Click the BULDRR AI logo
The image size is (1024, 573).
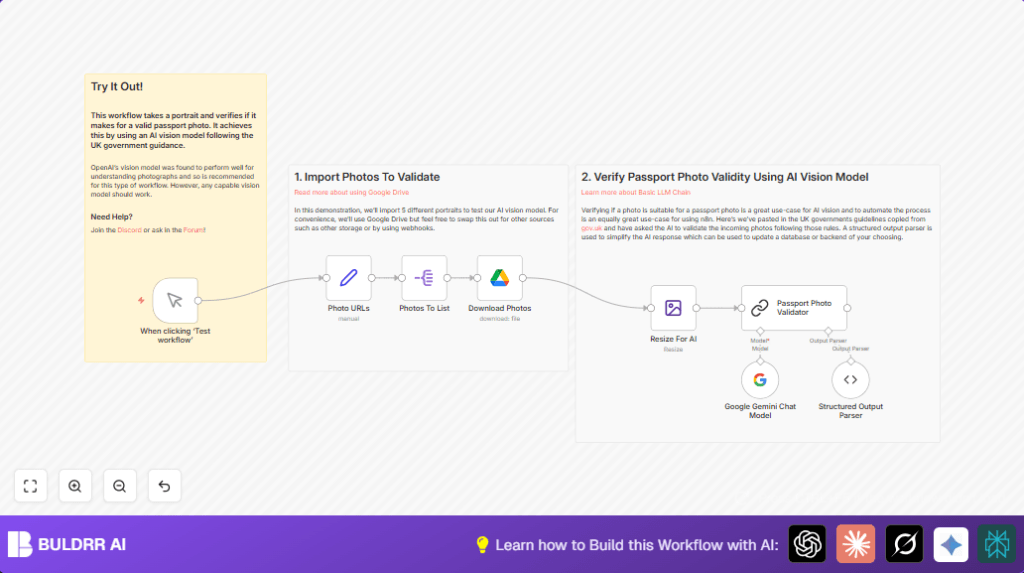[67, 544]
